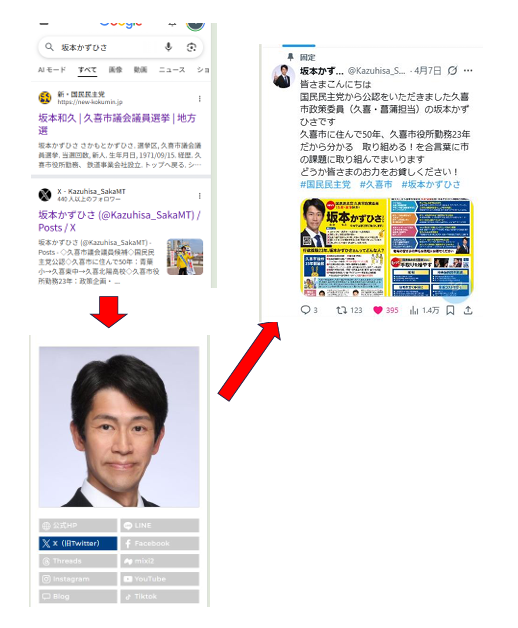
Task: Click the tweet author's profile avatar
Action: coord(283,76)
